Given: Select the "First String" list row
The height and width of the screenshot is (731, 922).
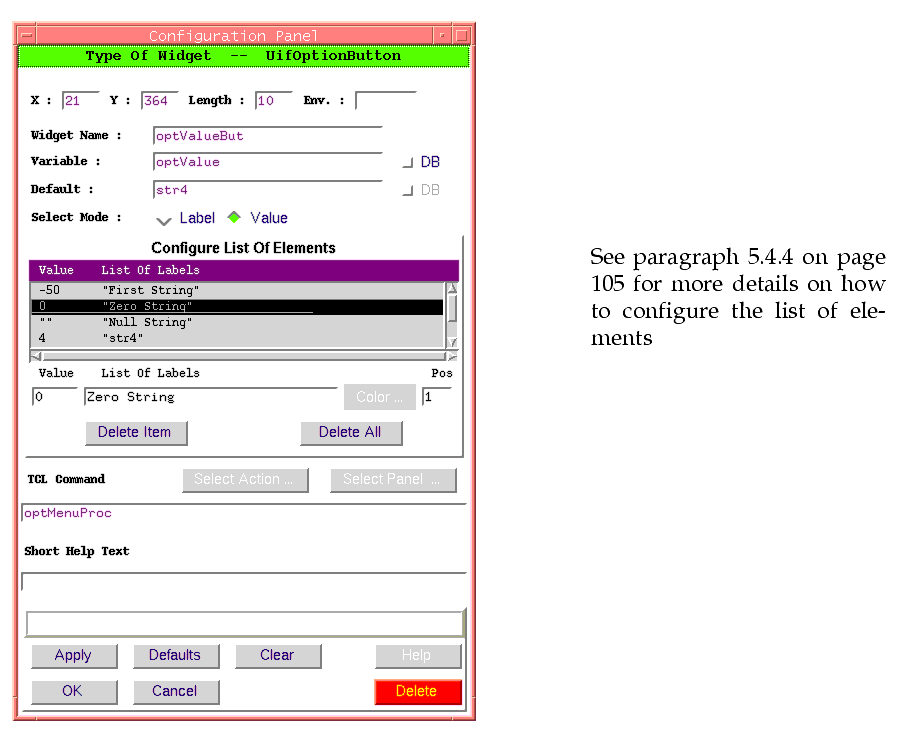Looking at the screenshot, I should point(150,290).
